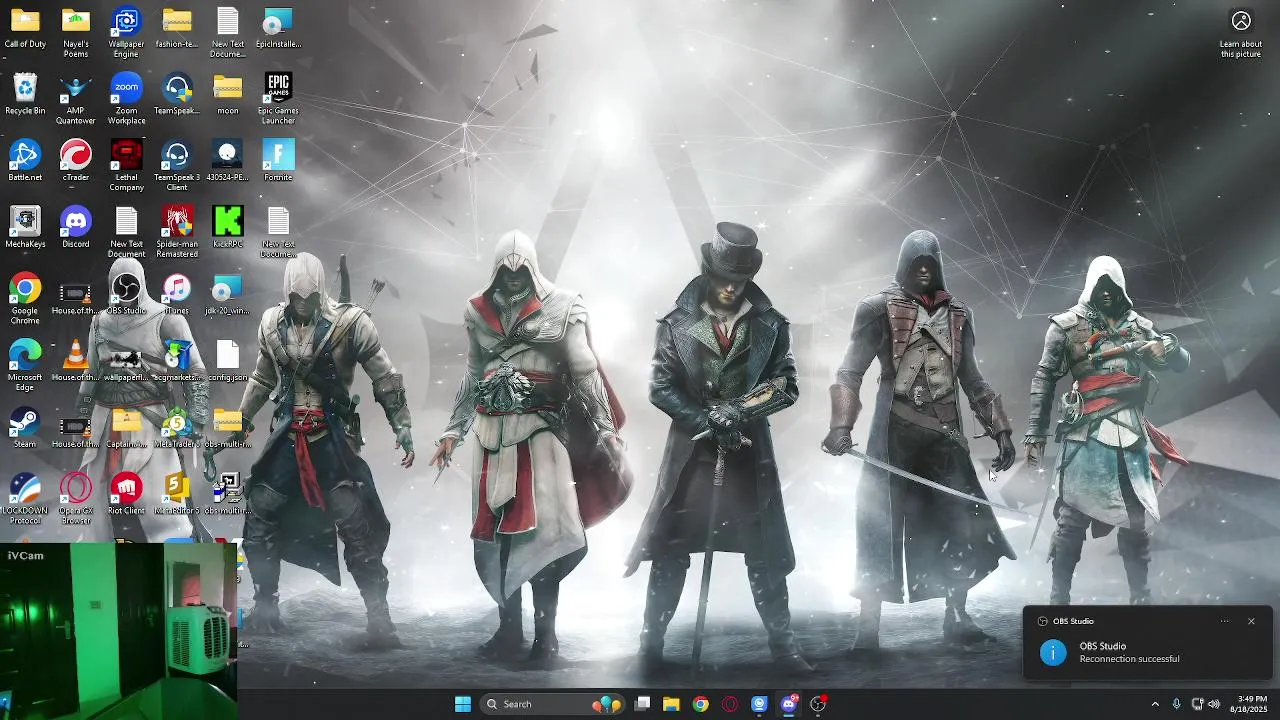
Task: Select the jdk-20_win... installer icon
Action: click(228, 294)
